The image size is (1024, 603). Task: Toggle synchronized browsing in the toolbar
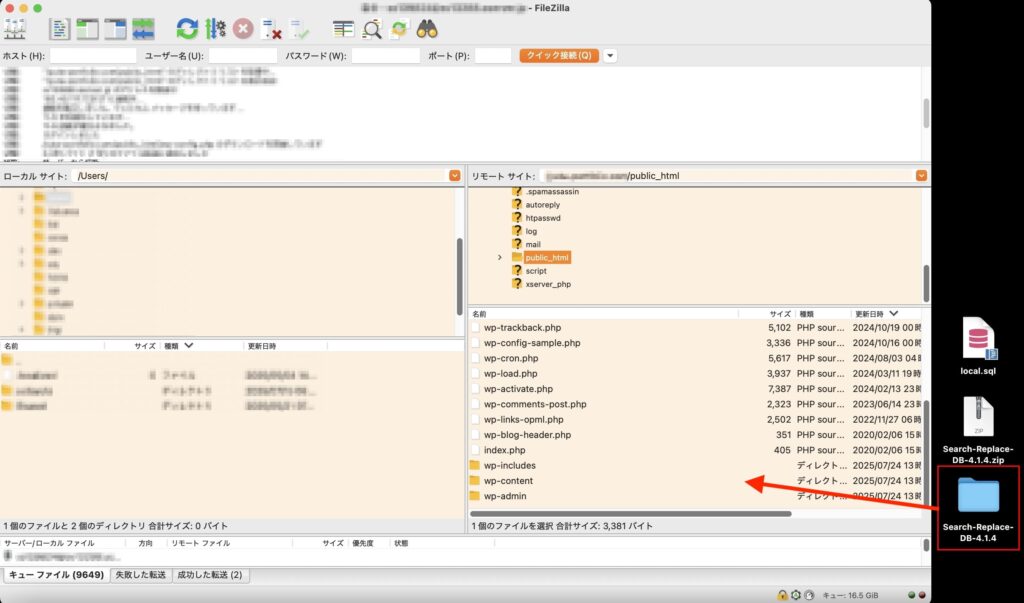pyautogui.click(x=399, y=29)
